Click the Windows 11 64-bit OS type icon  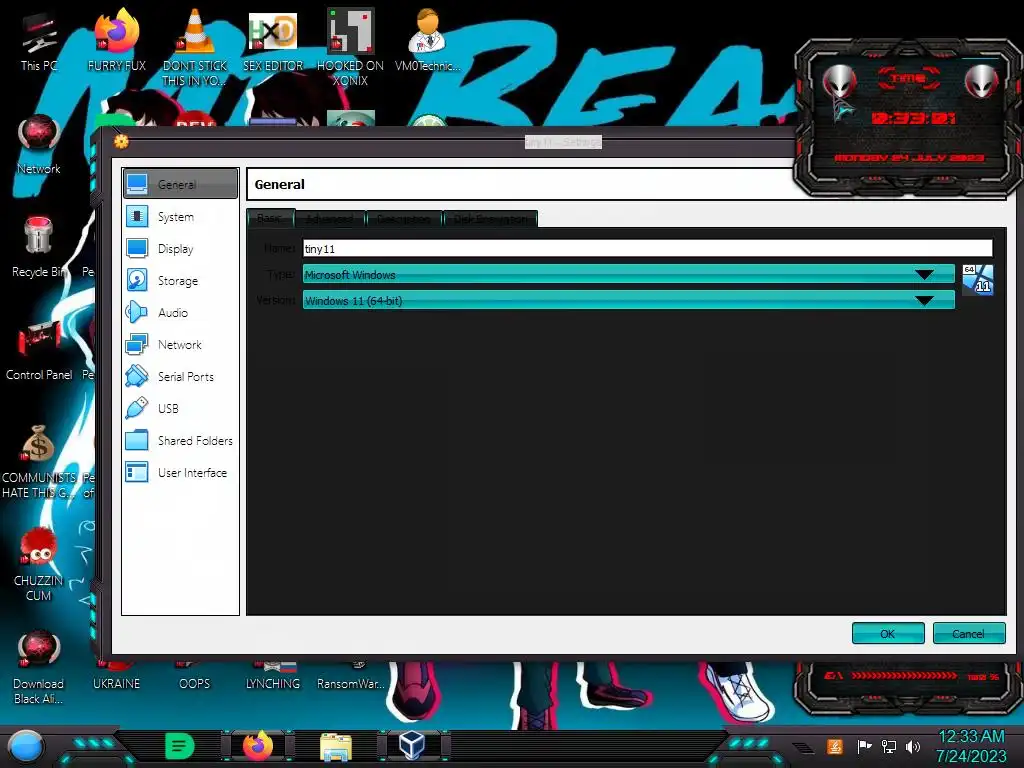(x=978, y=280)
